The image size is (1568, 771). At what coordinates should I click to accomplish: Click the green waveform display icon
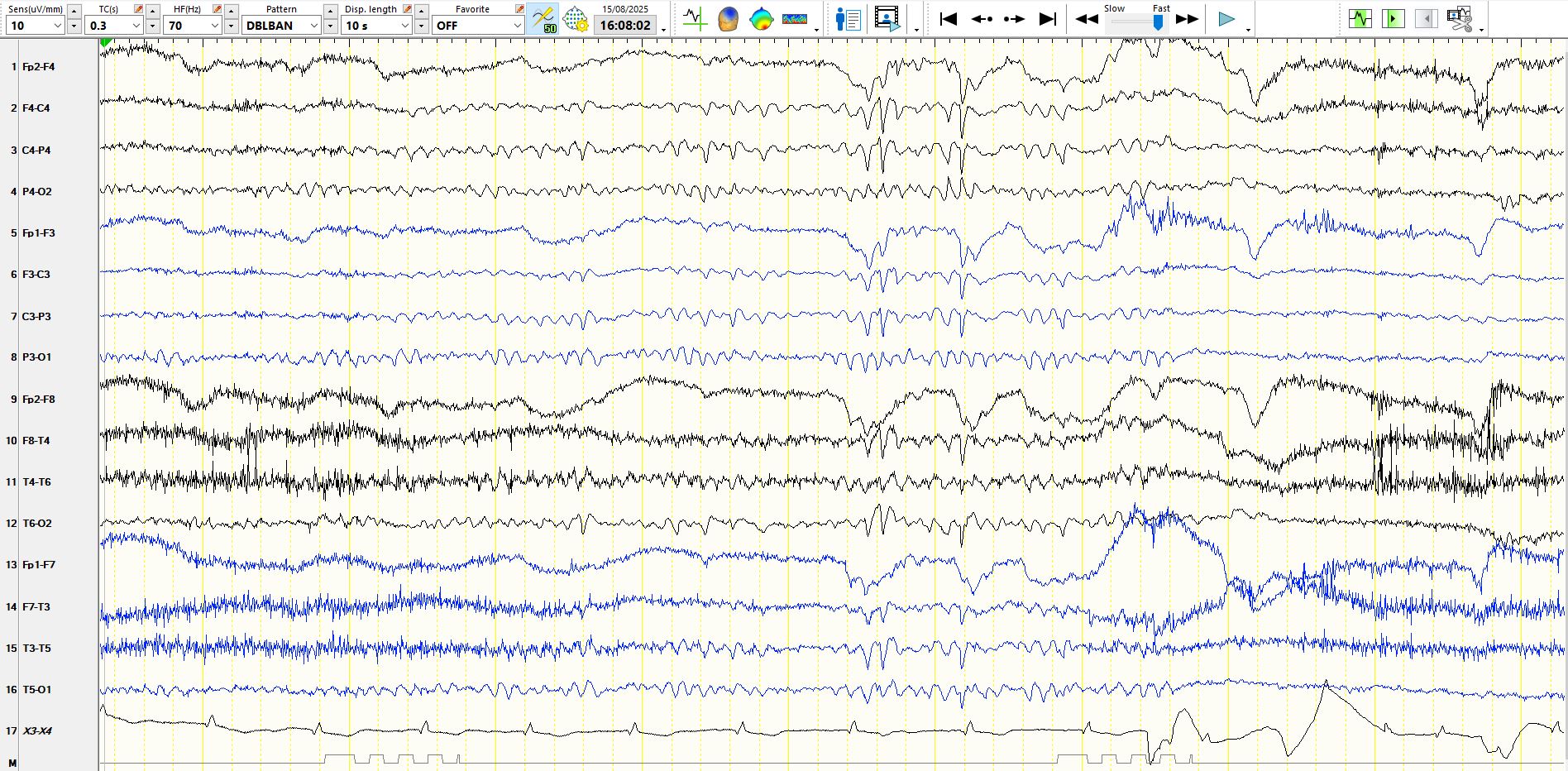[1360, 18]
